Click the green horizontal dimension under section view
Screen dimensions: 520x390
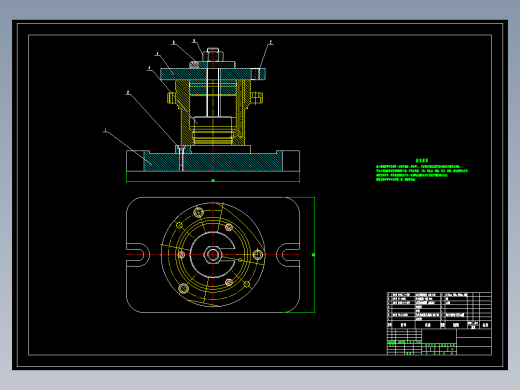(x=213, y=180)
